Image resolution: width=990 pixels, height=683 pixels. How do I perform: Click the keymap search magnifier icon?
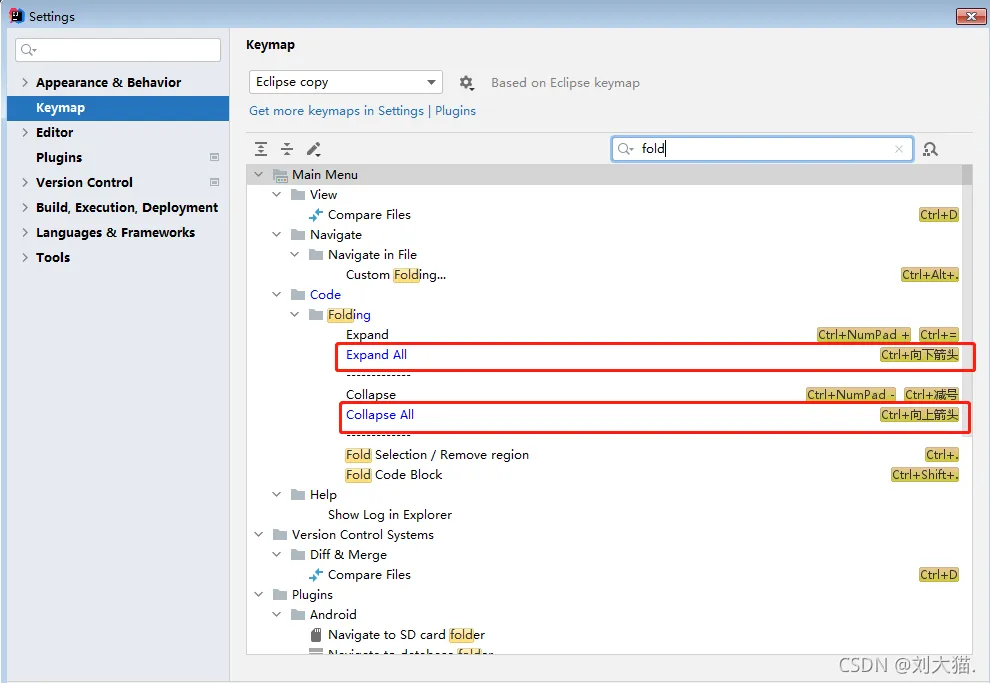624,149
